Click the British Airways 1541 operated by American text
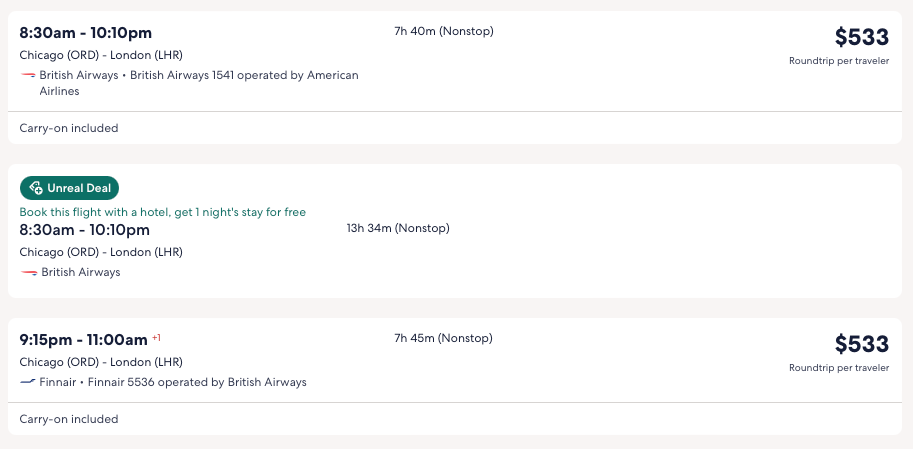The image size is (913, 449). (244, 75)
